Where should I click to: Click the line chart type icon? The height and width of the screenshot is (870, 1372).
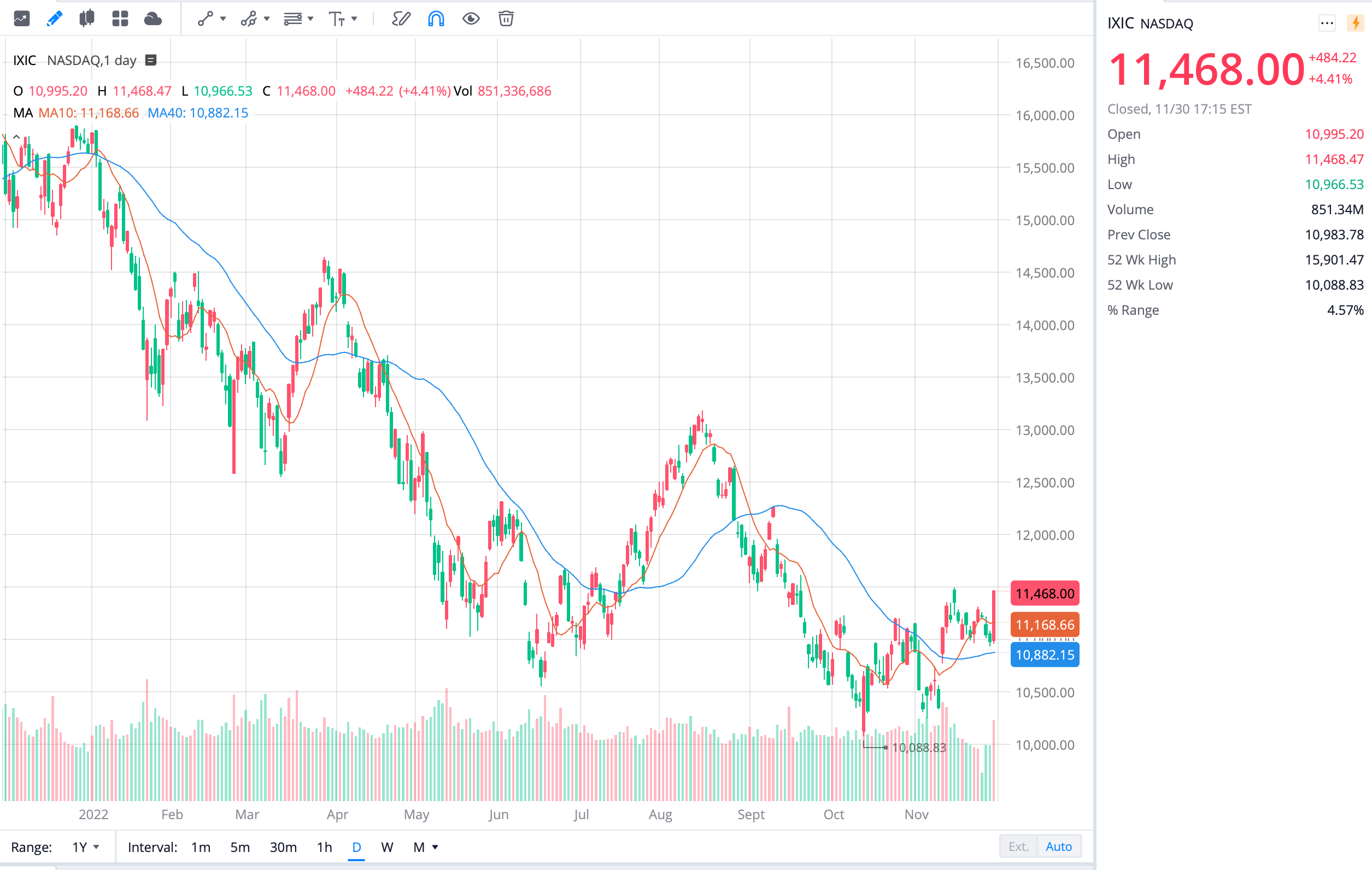(x=22, y=19)
